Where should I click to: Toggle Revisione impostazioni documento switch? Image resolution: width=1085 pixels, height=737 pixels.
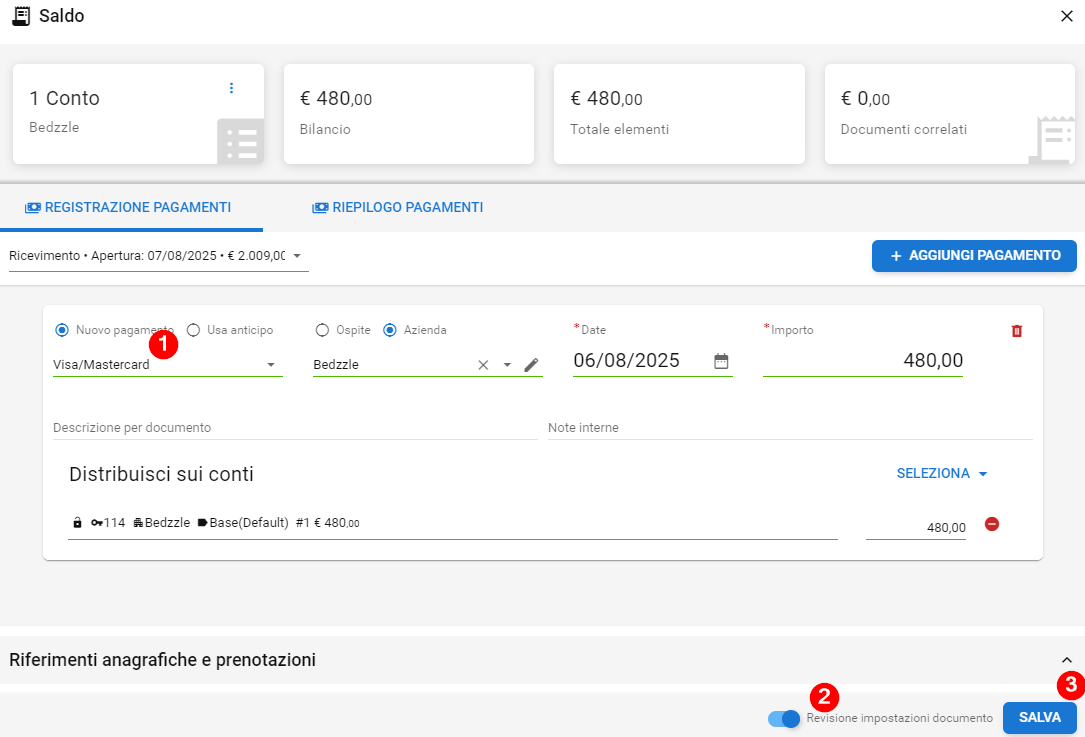click(x=784, y=718)
